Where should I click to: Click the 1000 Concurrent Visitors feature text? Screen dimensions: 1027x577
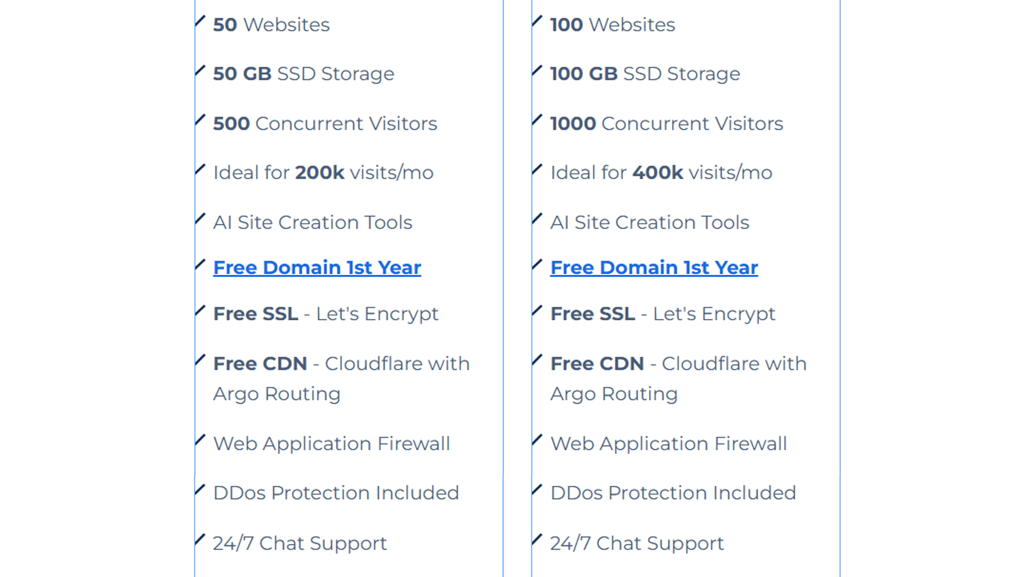click(666, 124)
